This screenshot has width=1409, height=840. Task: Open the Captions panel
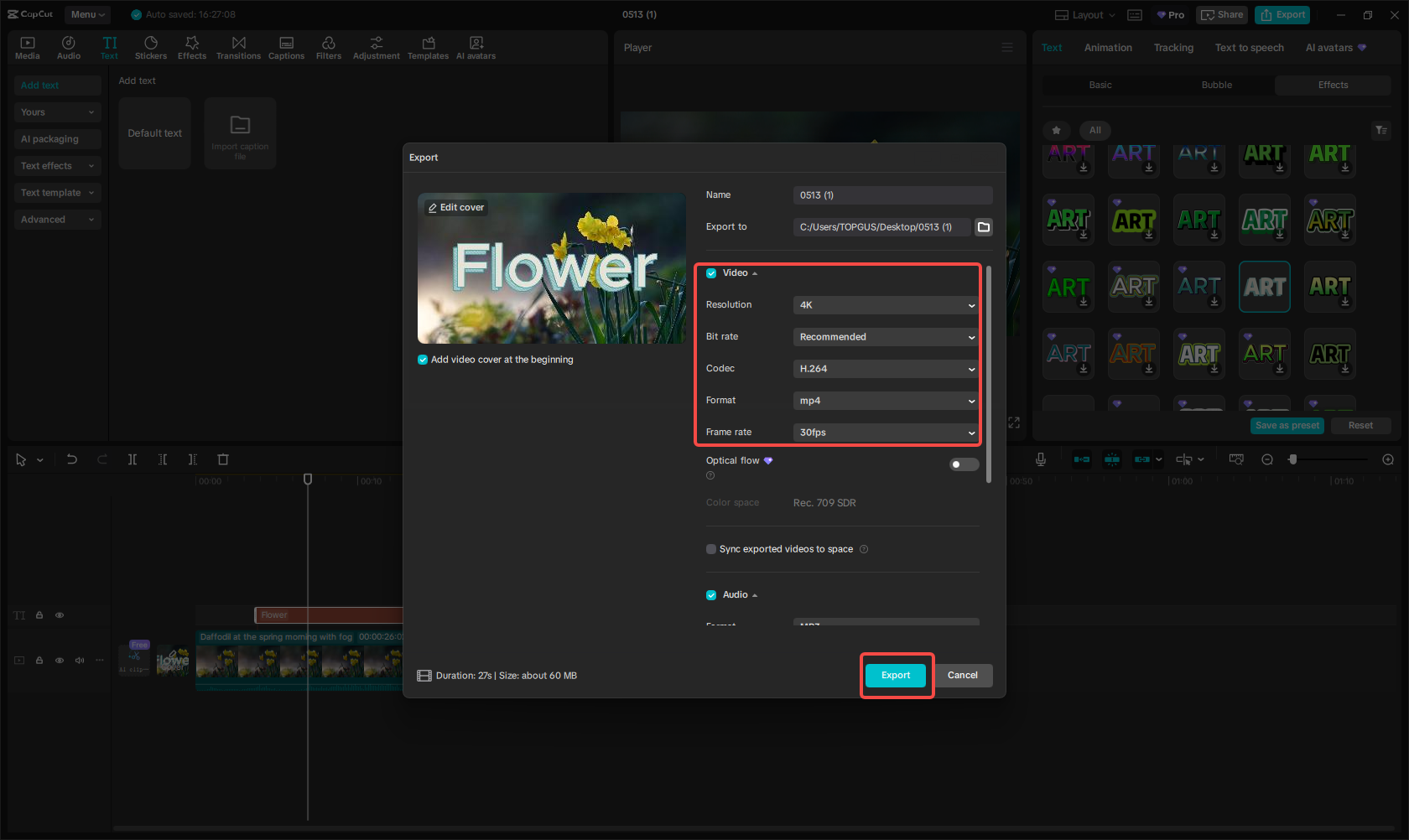point(286,48)
